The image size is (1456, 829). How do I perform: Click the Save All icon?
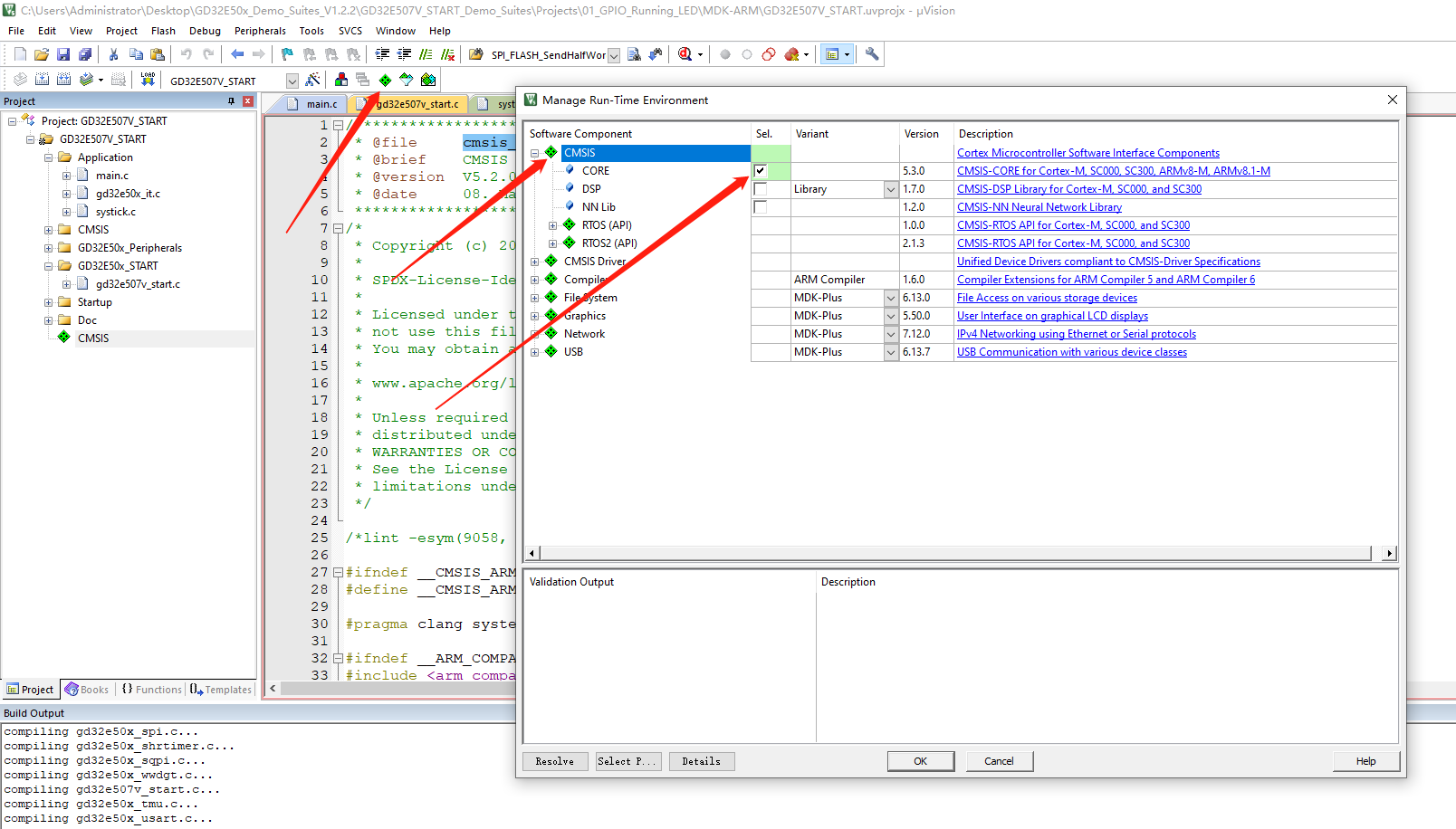coord(85,54)
